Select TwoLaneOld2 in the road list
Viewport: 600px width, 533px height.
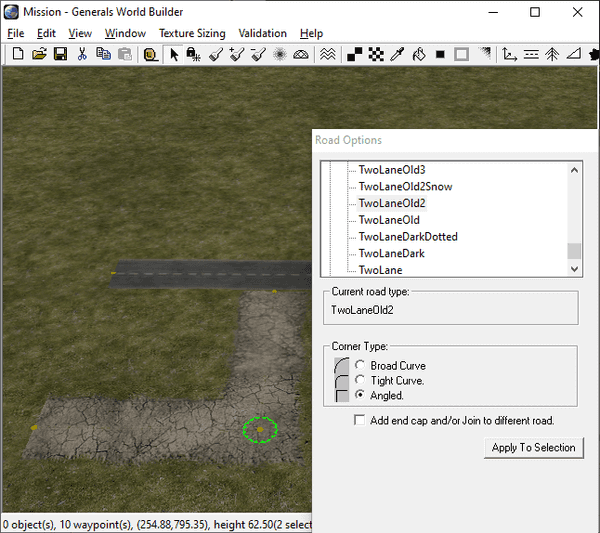pyautogui.click(x=392, y=203)
